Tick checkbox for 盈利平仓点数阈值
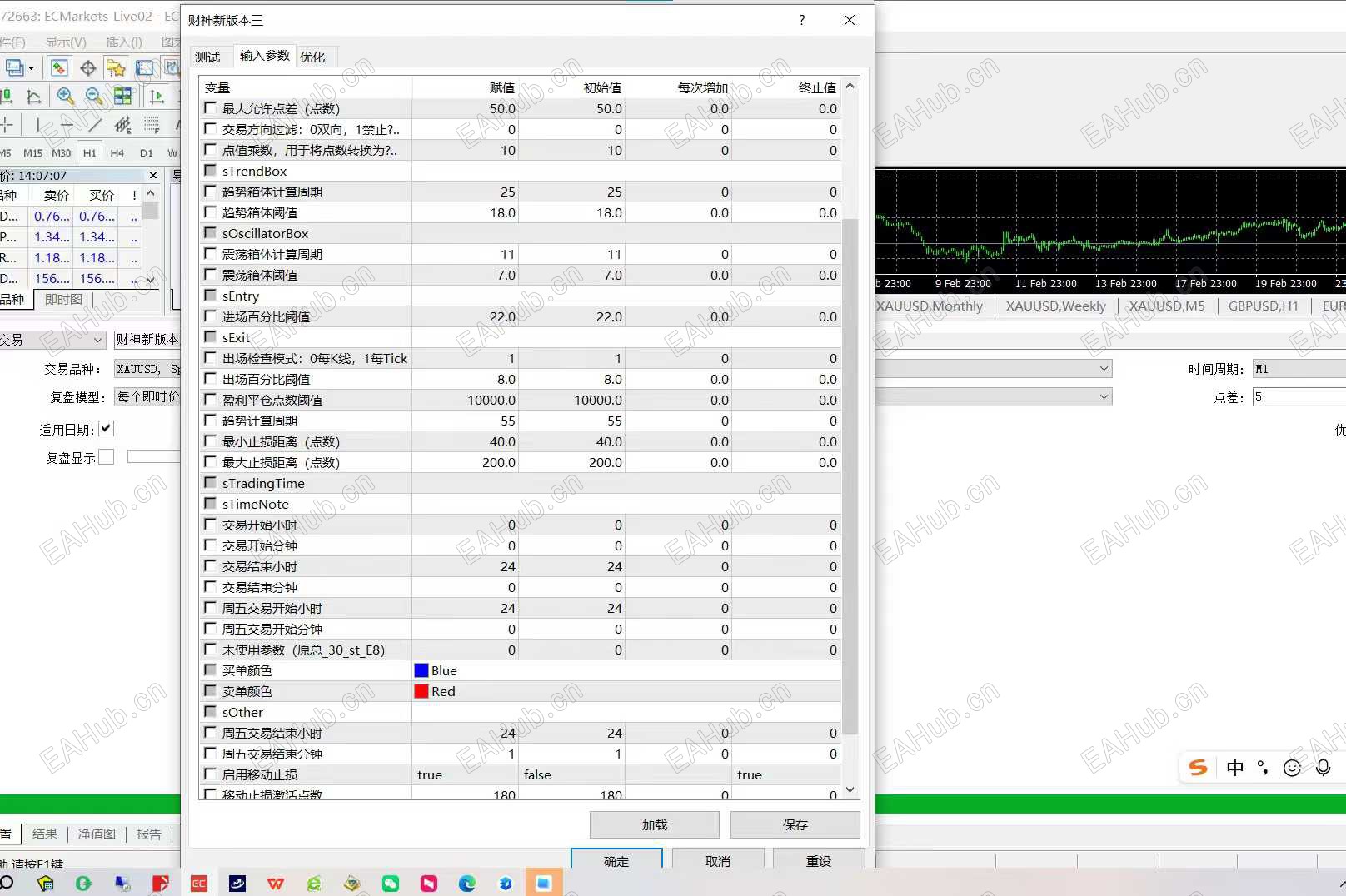 pos(211,400)
